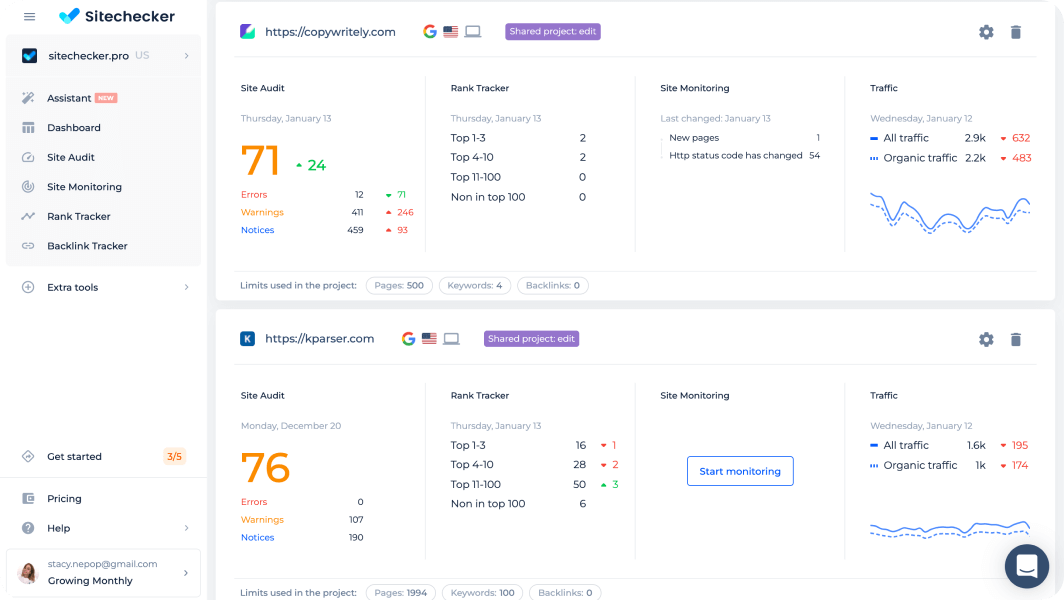1064x600 pixels.
Task: Click Shared project: edit badge for kparser.com
Action: [x=531, y=339]
